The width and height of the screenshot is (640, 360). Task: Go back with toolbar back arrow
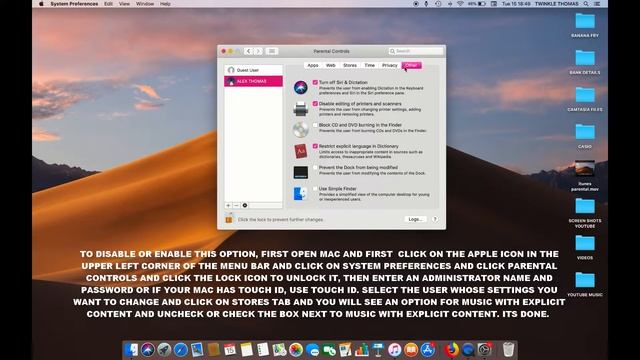coord(249,51)
